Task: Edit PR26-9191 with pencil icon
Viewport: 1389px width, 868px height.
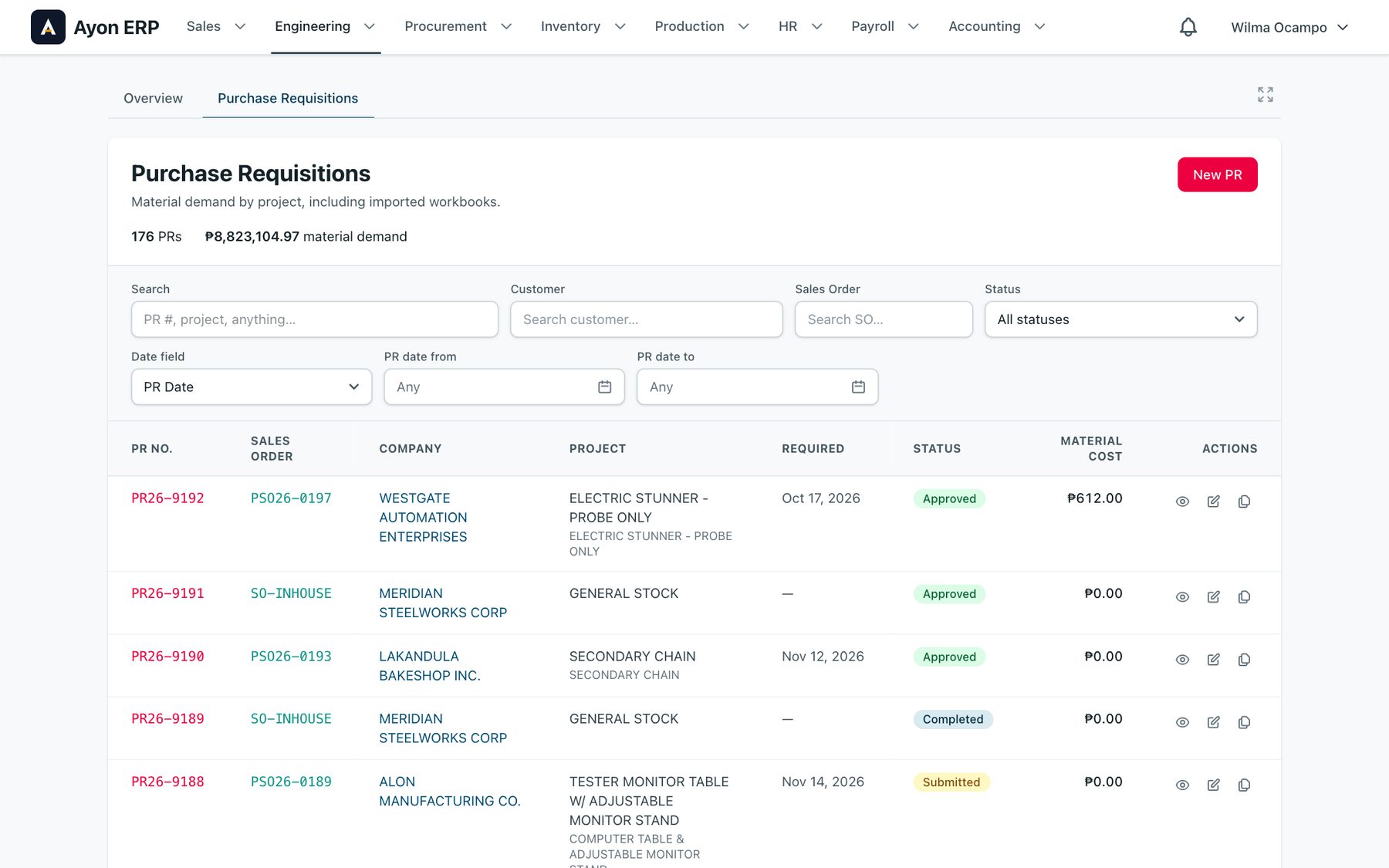Action: pyautogui.click(x=1213, y=597)
